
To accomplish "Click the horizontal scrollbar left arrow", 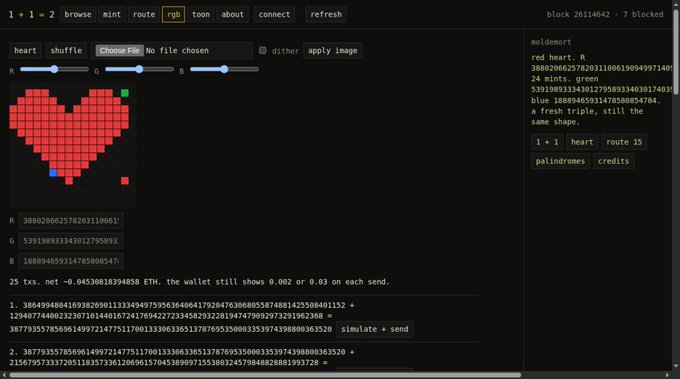I will (4, 375).
